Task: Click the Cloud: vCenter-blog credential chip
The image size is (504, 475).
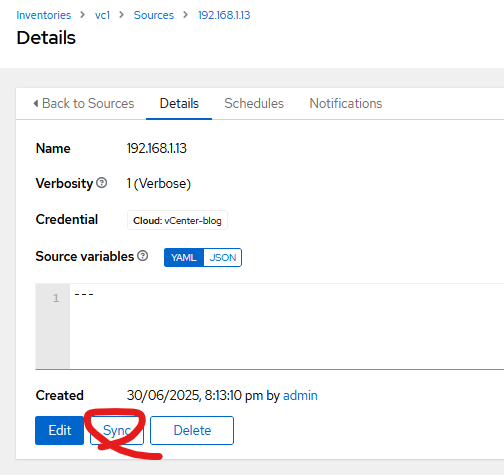Action: (x=177, y=220)
